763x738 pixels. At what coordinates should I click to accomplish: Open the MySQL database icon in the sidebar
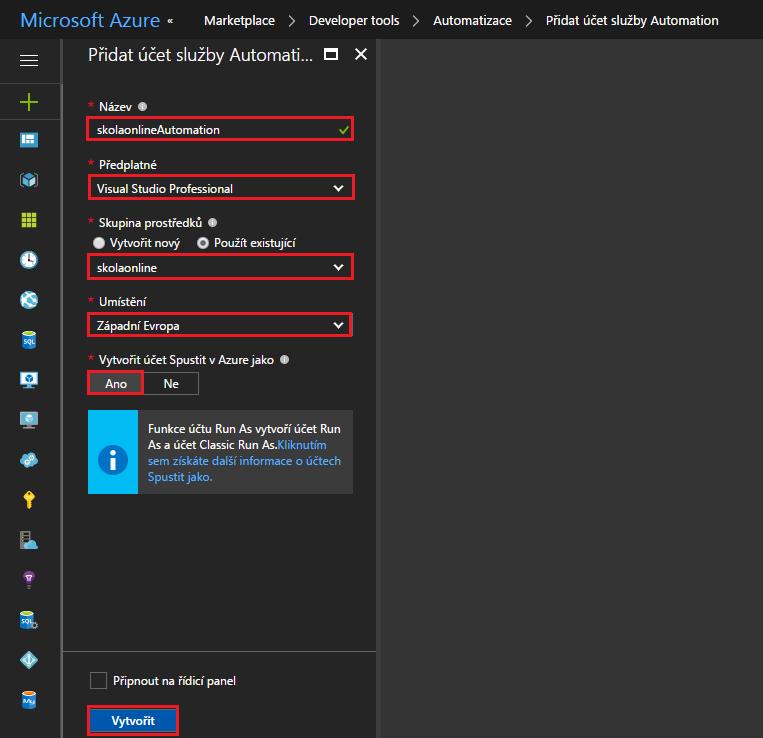pos(29,700)
